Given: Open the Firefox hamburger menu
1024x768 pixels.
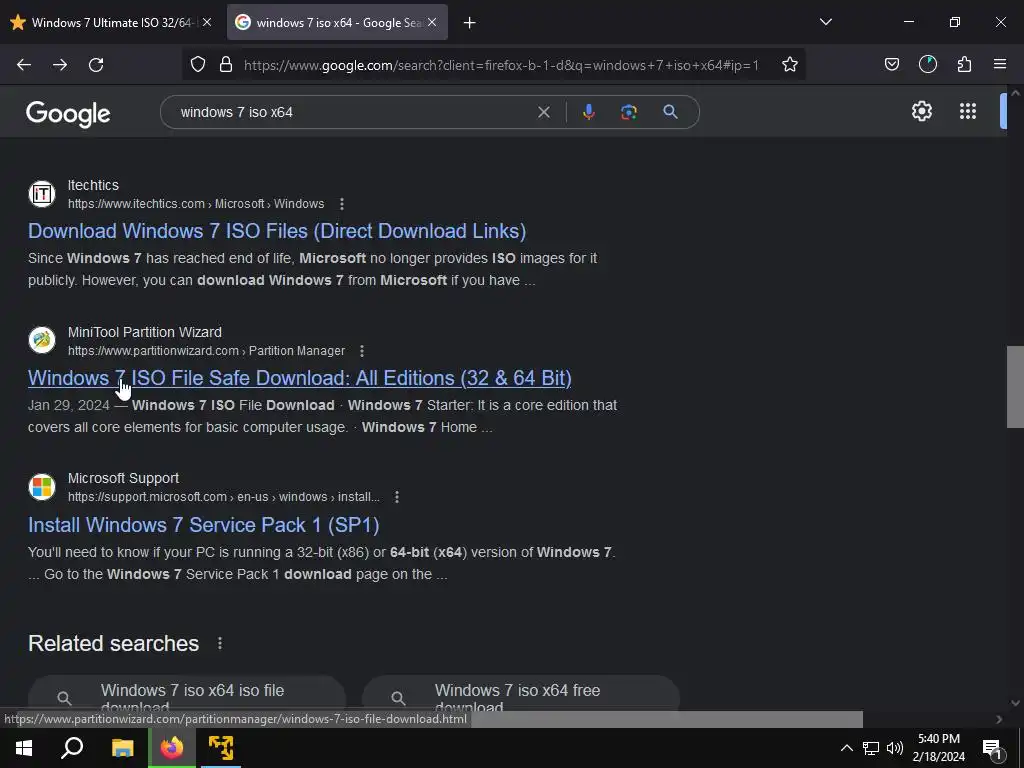Looking at the screenshot, I should coord(1000,64).
